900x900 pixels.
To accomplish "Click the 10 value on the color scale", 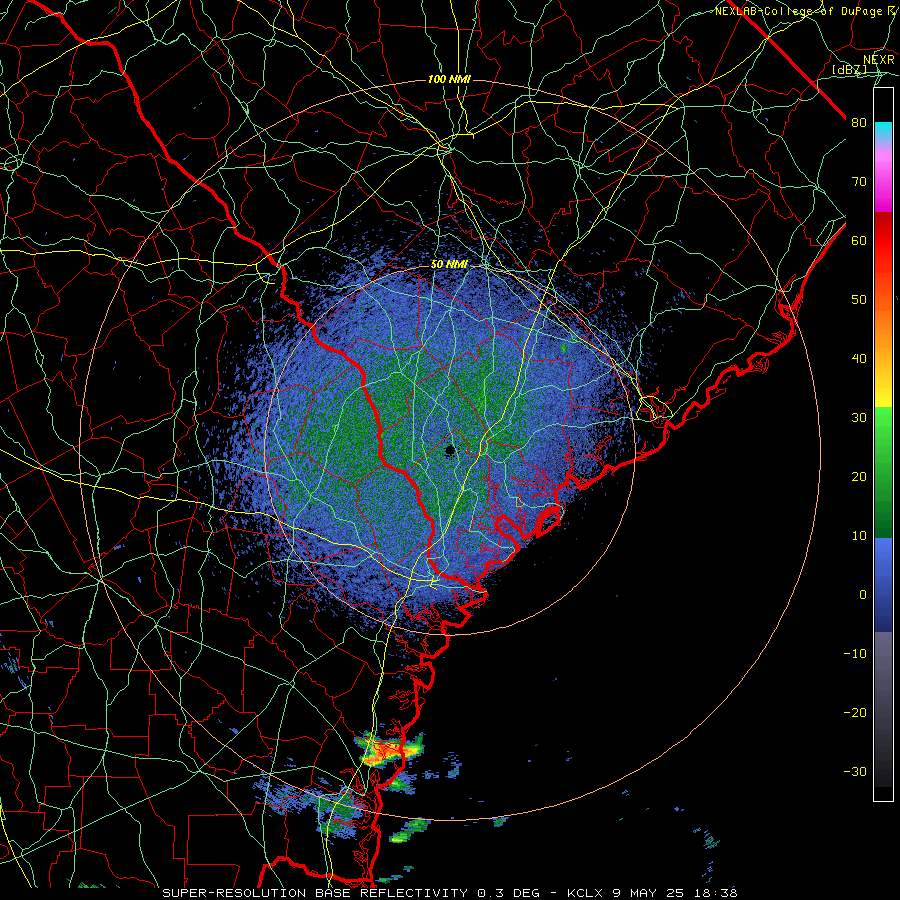I will pos(859,536).
